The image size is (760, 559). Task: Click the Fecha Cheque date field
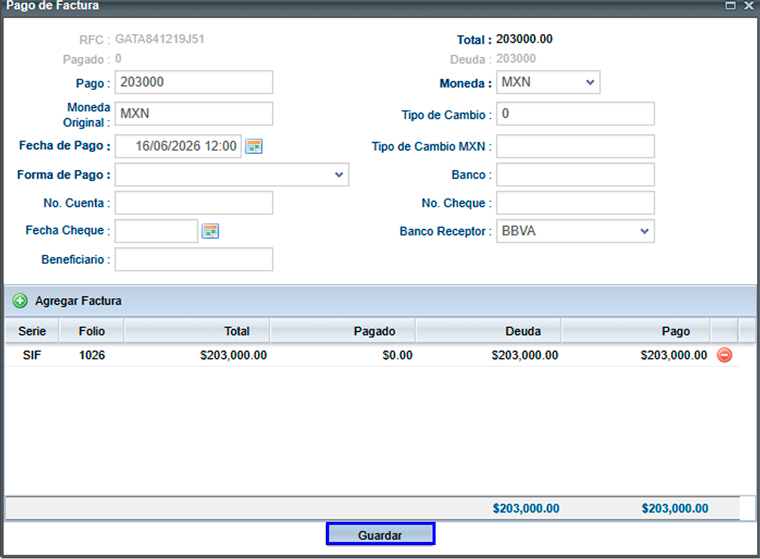coord(156,231)
